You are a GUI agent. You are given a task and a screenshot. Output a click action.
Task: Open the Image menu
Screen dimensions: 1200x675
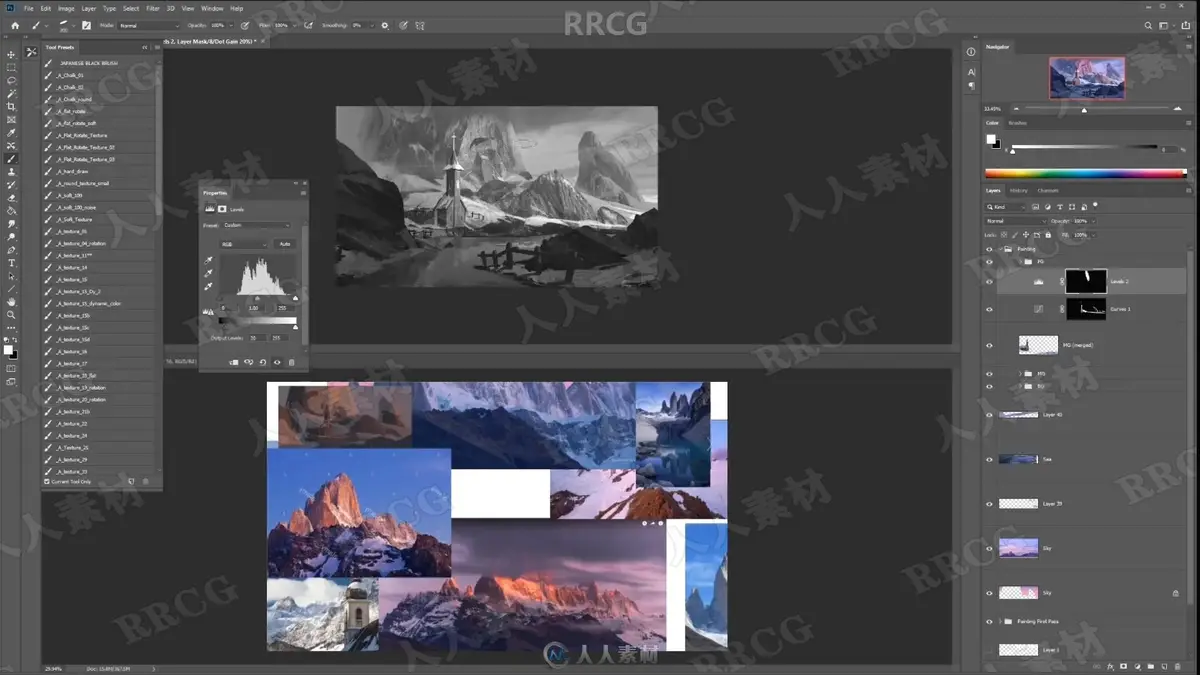point(66,8)
